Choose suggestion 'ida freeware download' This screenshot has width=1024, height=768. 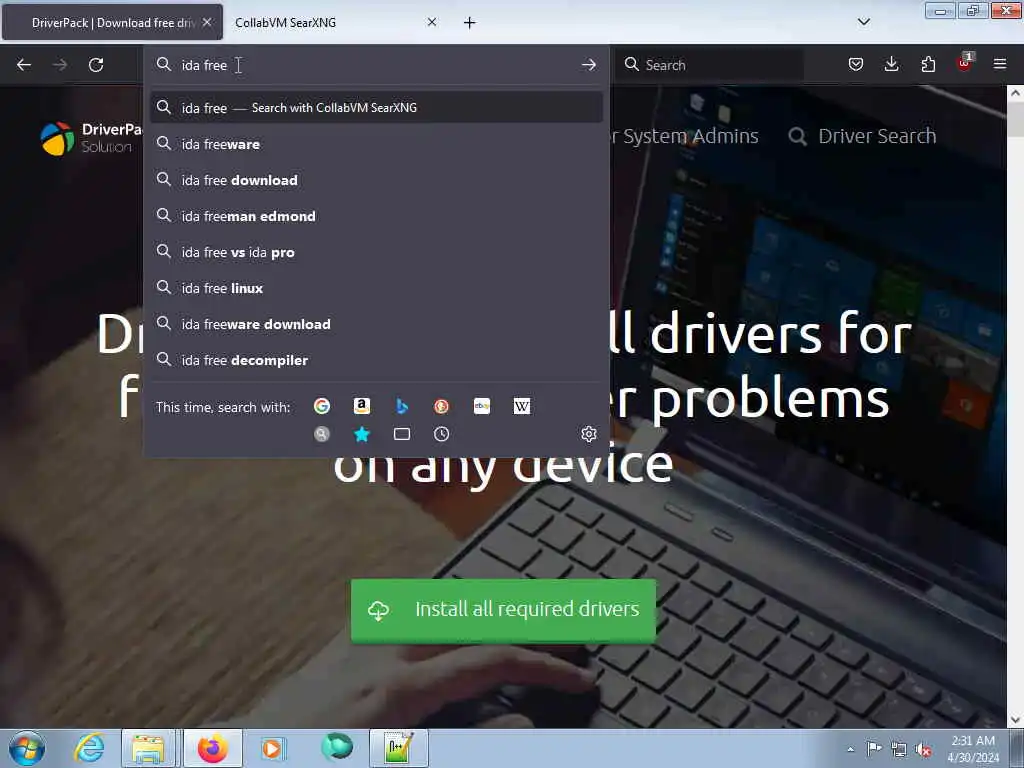coord(376,324)
